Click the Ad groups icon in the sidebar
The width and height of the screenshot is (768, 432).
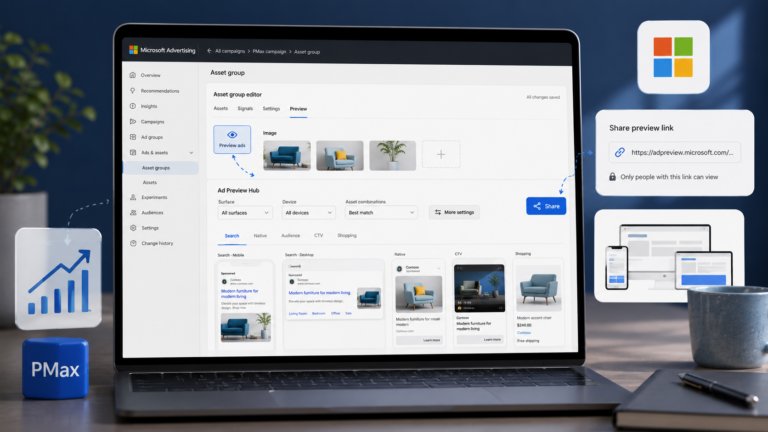(x=133, y=137)
